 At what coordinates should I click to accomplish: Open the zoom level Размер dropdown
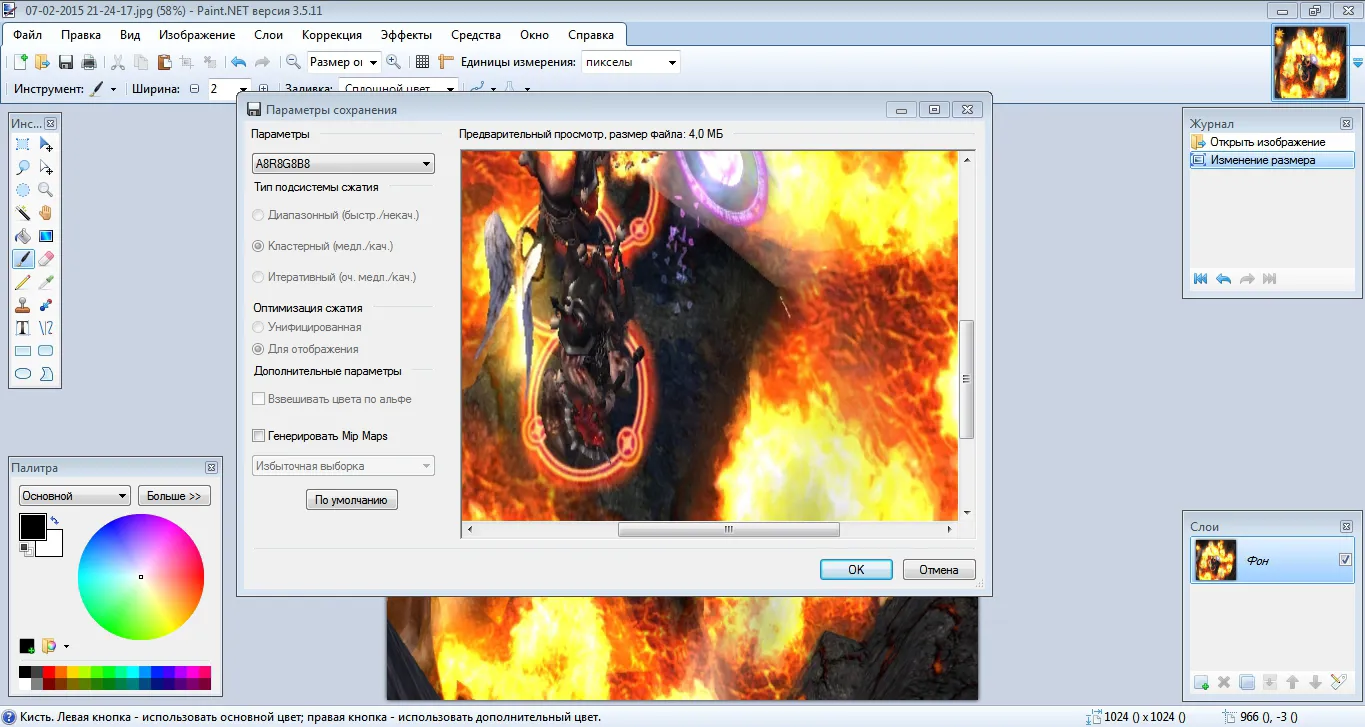pos(343,62)
